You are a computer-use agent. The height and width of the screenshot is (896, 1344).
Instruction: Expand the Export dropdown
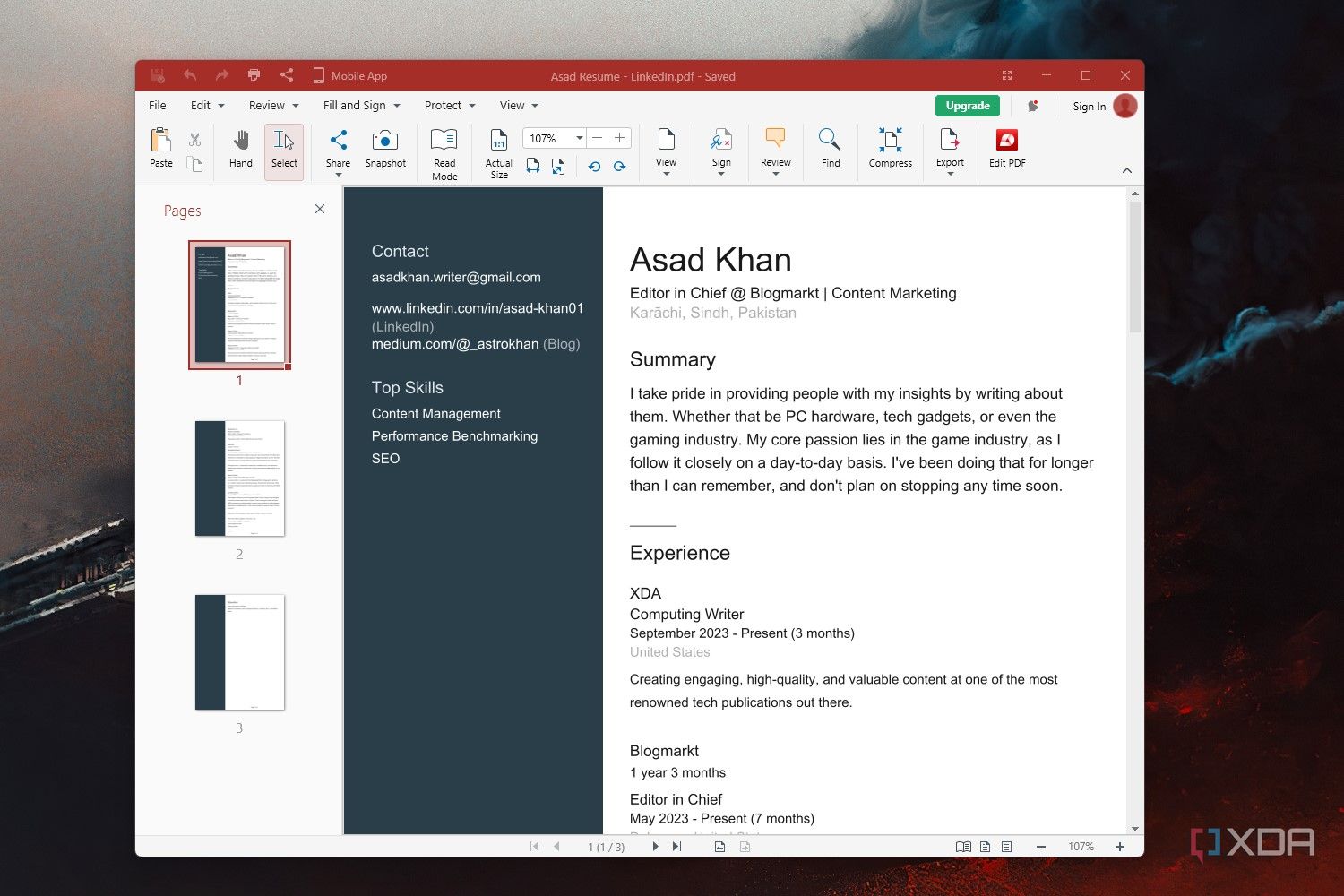pyautogui.click(x=950, y=174)
